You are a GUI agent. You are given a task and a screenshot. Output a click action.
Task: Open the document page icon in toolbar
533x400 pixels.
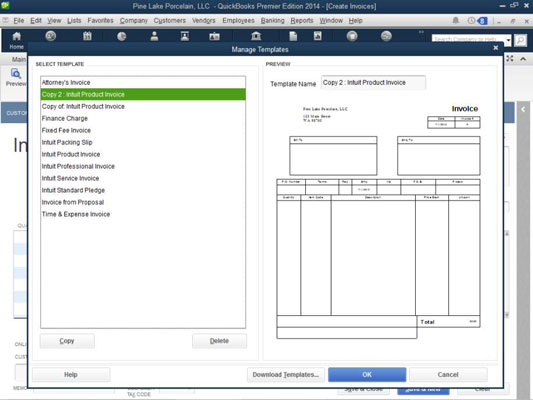point(293,36)
